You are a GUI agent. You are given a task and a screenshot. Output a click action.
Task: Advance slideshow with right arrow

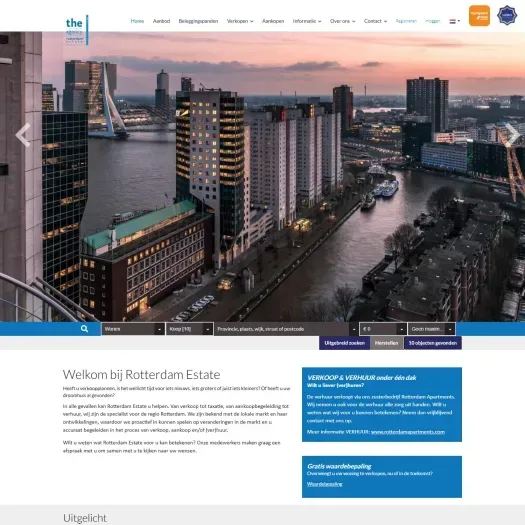pyautogui.click(x=512, y=135)
